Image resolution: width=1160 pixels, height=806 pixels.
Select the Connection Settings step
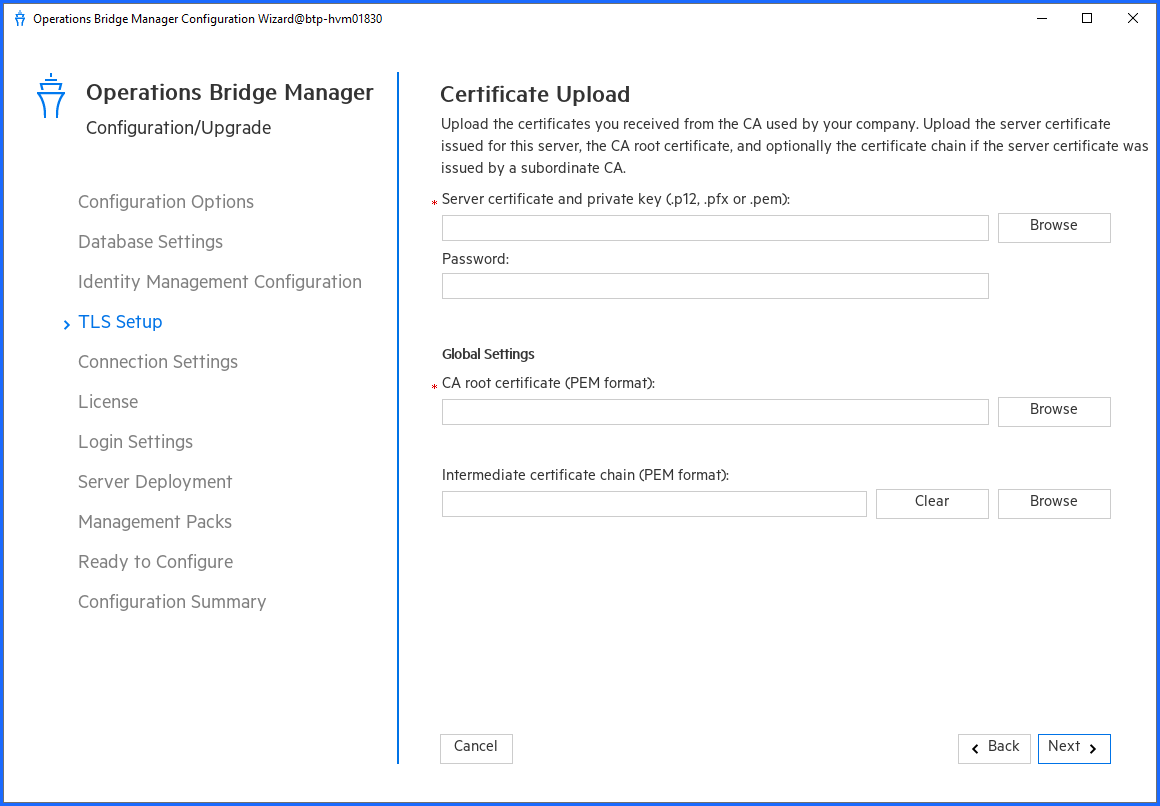(x=157, y=362)
